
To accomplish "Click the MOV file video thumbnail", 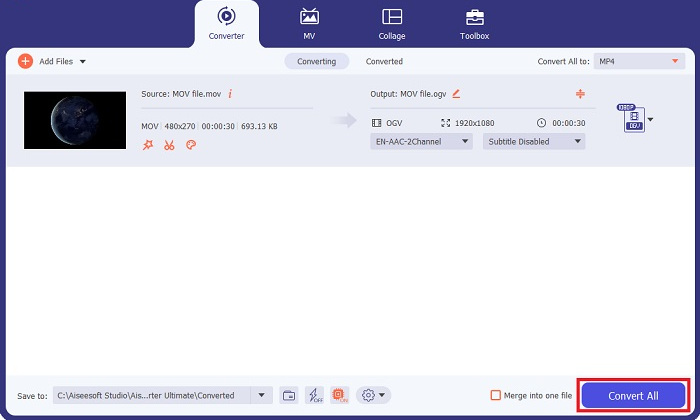I will tap(75, 120).
